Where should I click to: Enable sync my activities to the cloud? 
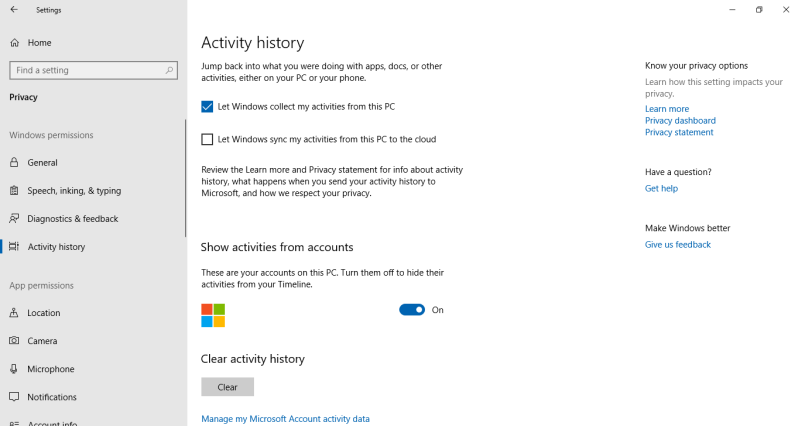[207, 140]
